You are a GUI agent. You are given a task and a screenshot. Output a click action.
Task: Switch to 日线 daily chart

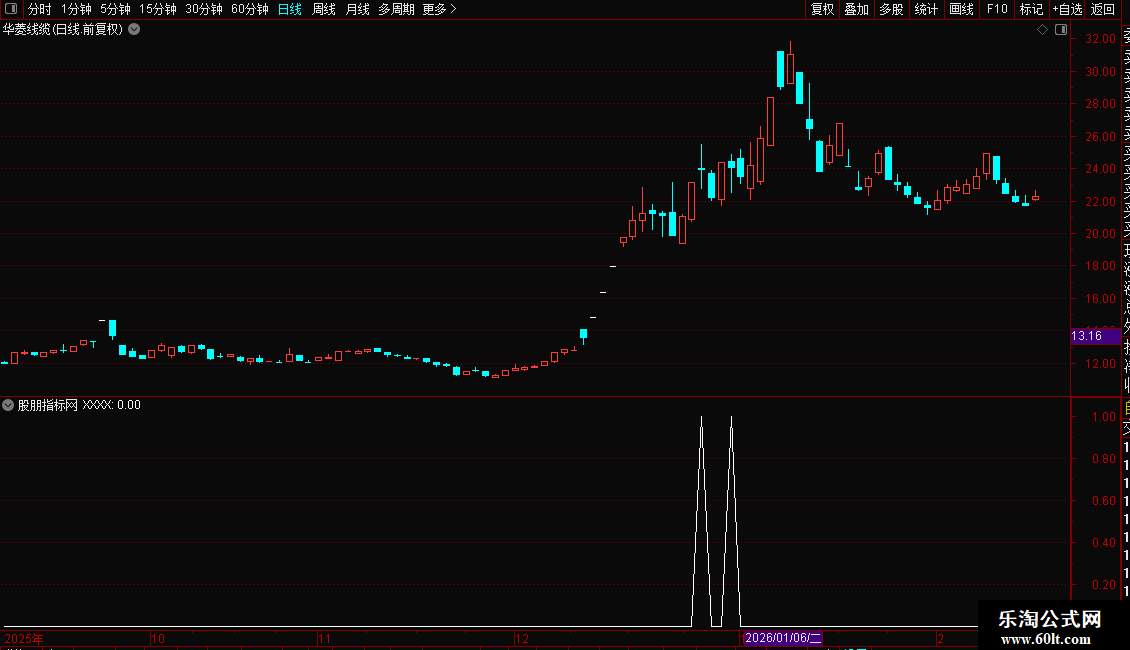click(x=290, y=9)
